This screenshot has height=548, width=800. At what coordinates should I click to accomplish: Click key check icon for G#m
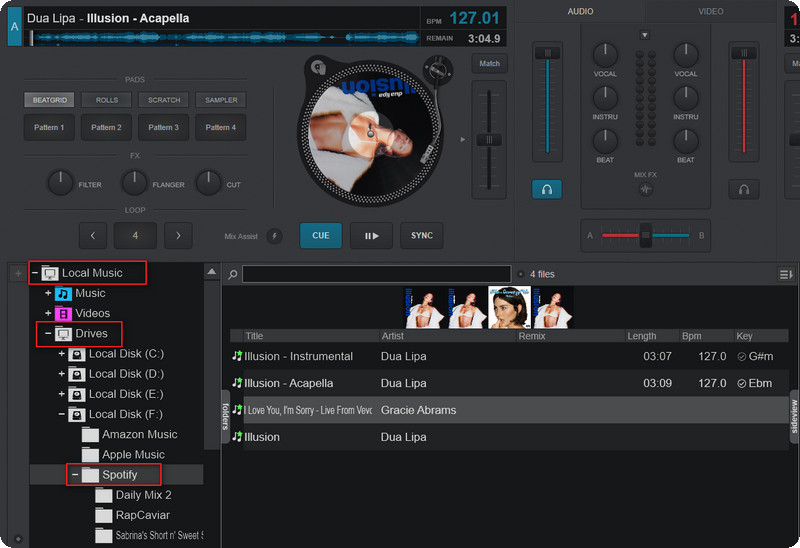tap(741, 357)
